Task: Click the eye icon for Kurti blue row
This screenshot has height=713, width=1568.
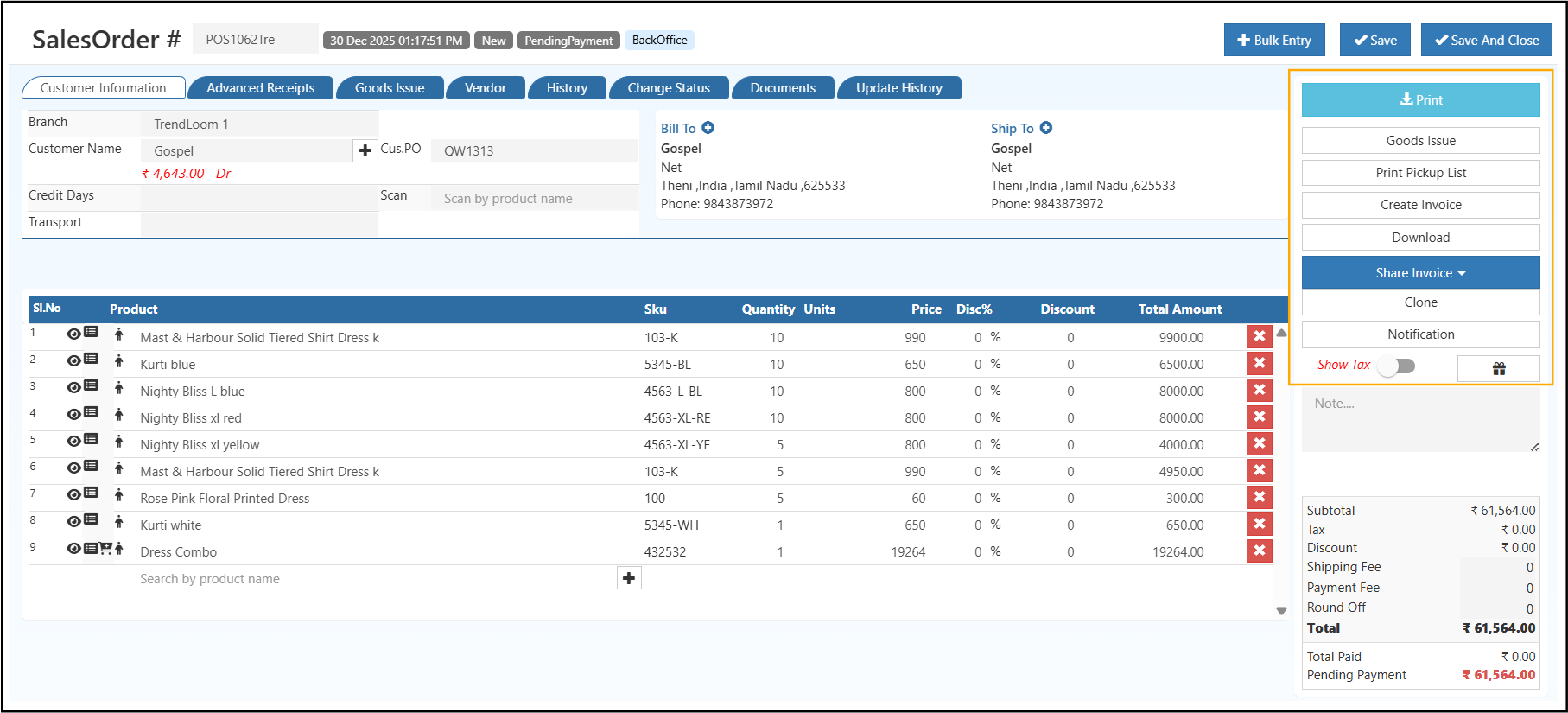Action: point(73,360)
